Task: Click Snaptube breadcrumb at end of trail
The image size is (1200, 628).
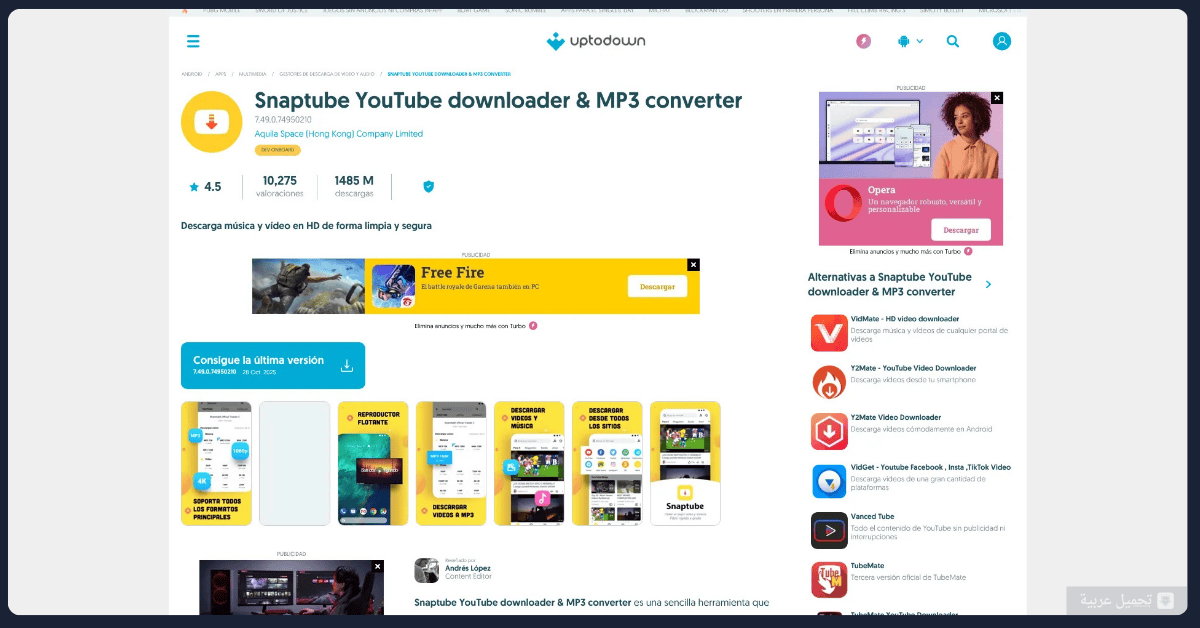Action: (x=449, y=74)
